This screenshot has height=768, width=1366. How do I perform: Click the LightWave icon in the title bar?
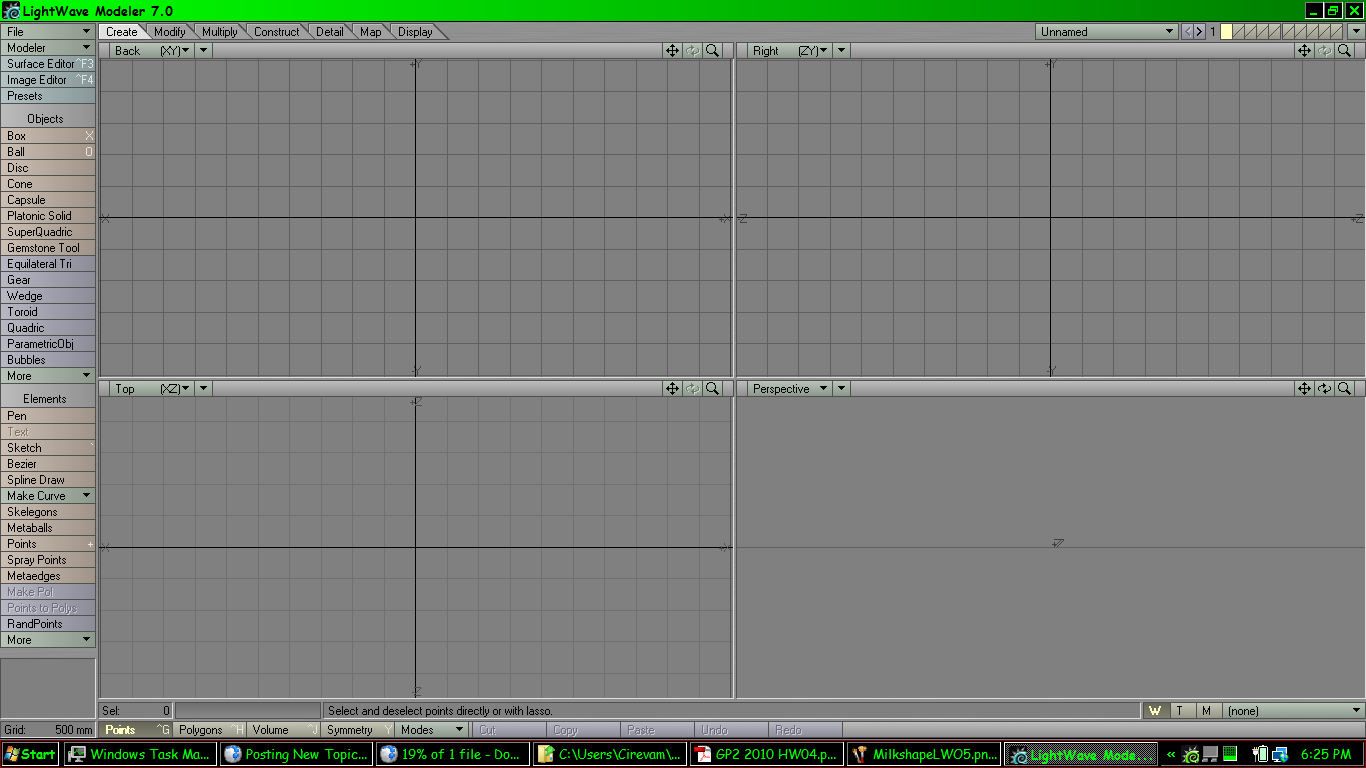tap(11, 11)
